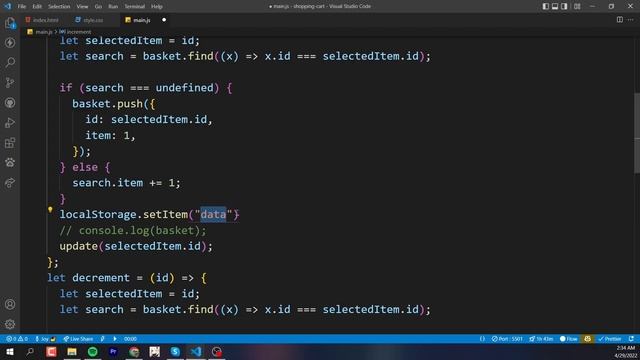Select the main.js editor tab
The width and height of the screenshot is (640, 360).
[x=142, y=20]
